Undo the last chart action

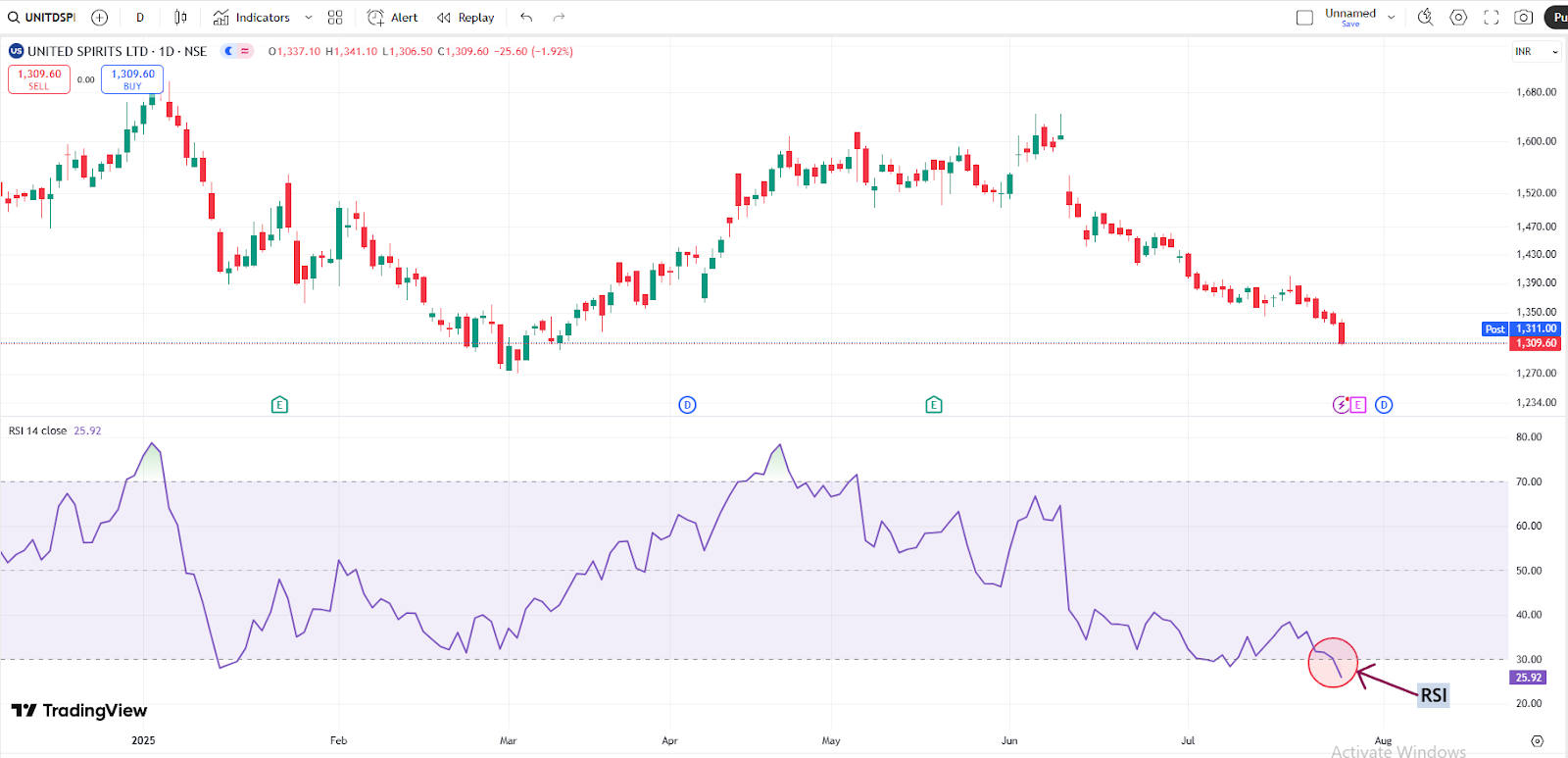(x=526, y=18)
